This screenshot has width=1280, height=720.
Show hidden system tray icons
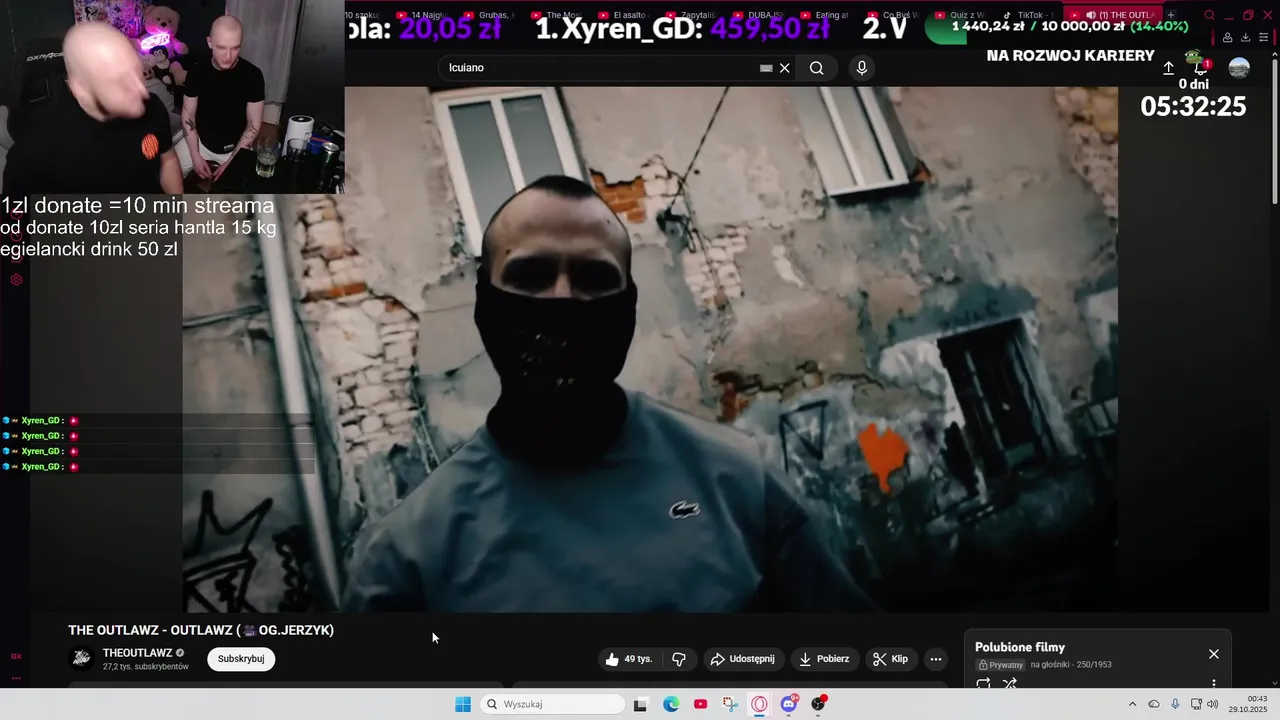tap(1132, 704)
